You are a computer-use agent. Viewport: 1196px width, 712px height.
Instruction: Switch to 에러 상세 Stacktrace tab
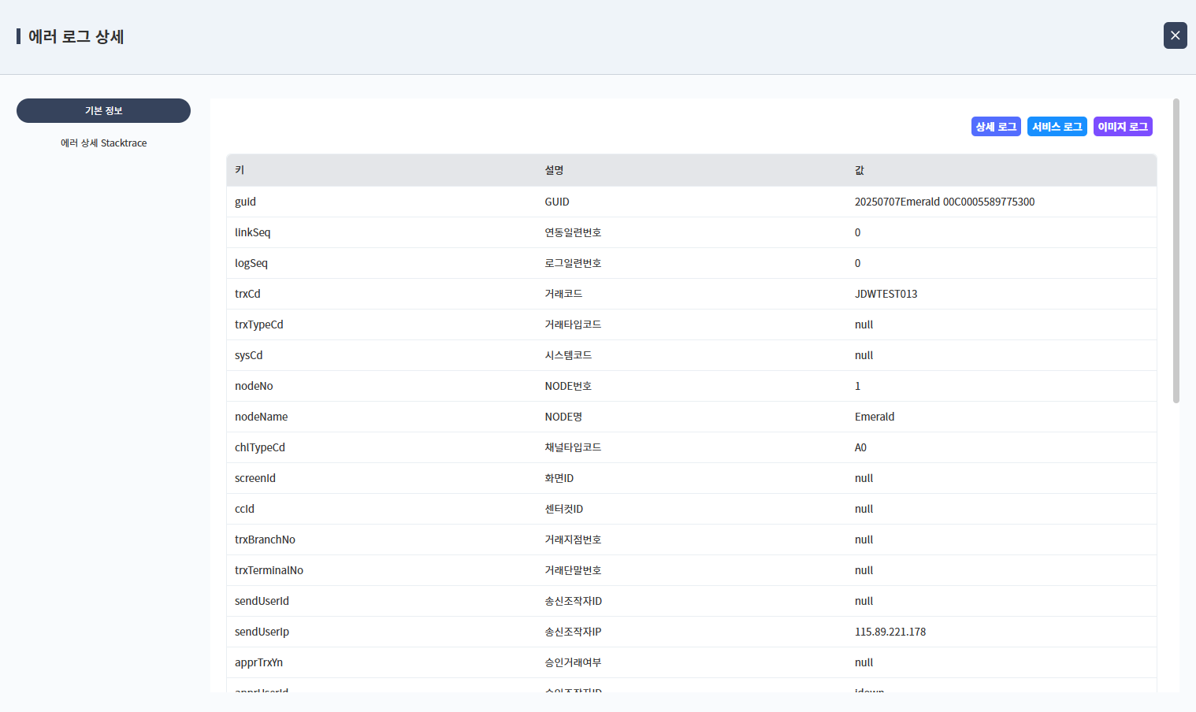(103, 143)
